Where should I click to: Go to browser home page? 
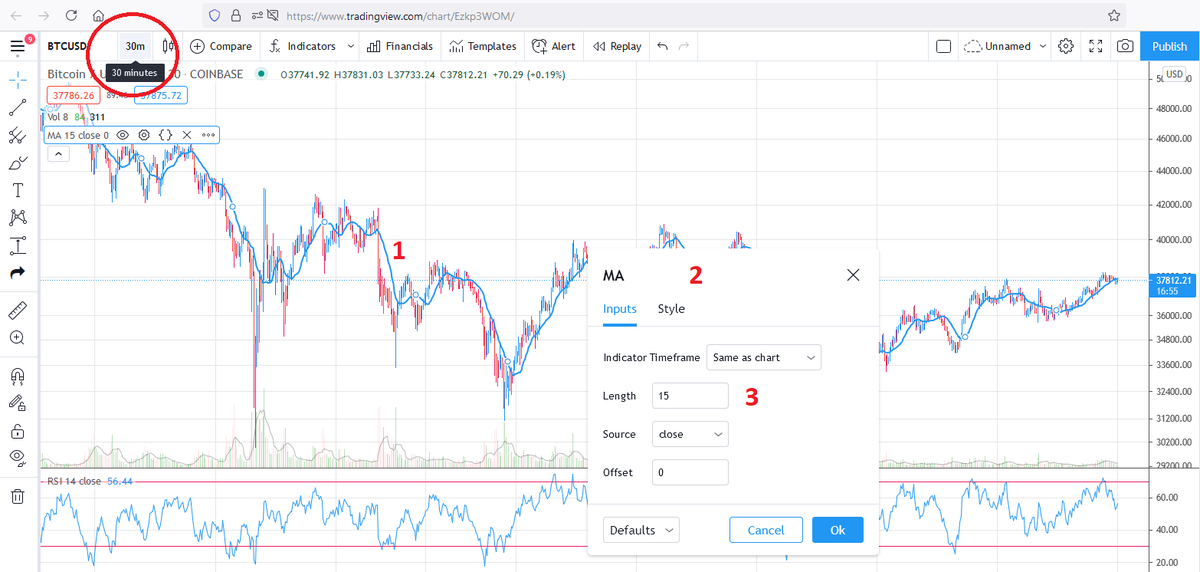pyautogui.click(x=98, y=16)
